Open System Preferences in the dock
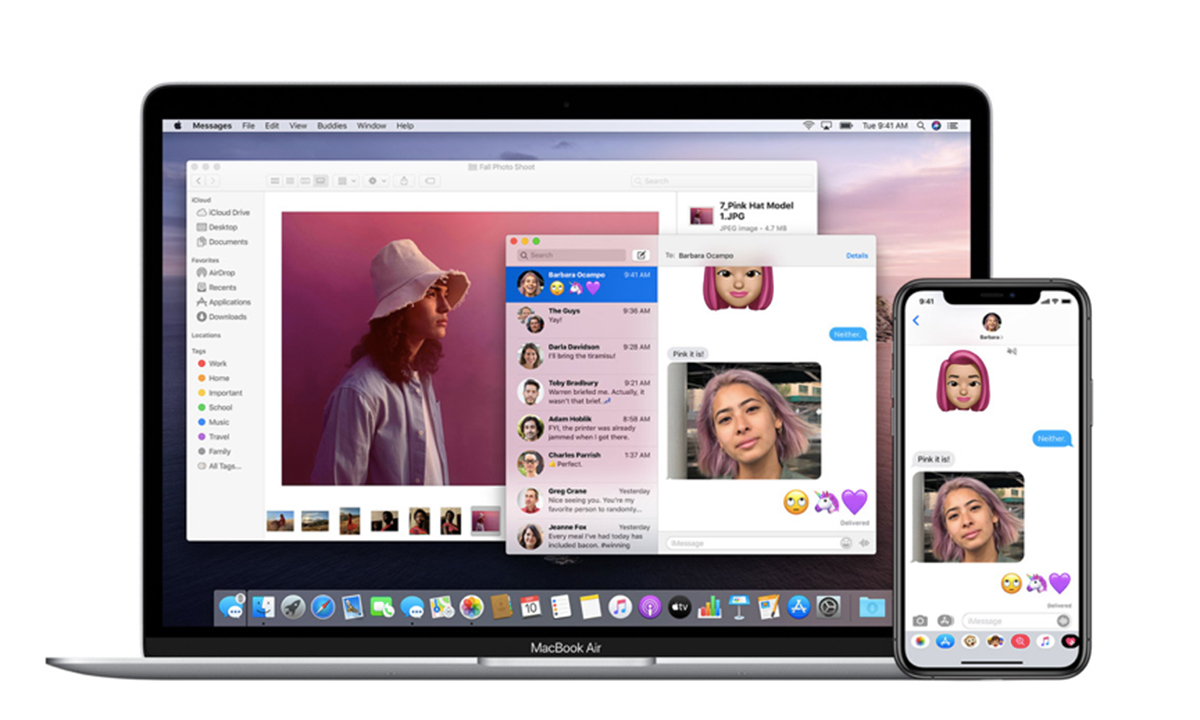 point(829,606)
